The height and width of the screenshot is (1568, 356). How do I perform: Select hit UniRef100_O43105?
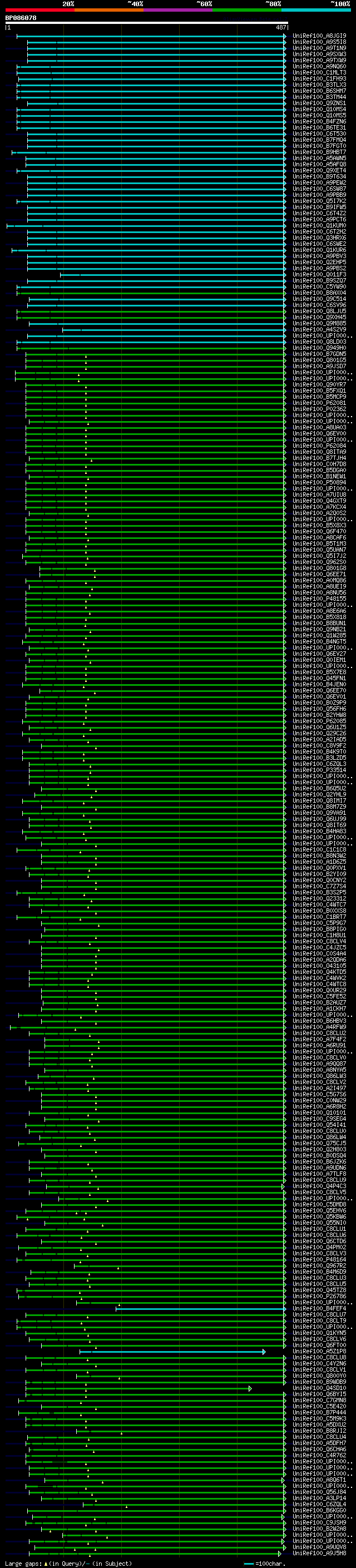tap(319, 966)
